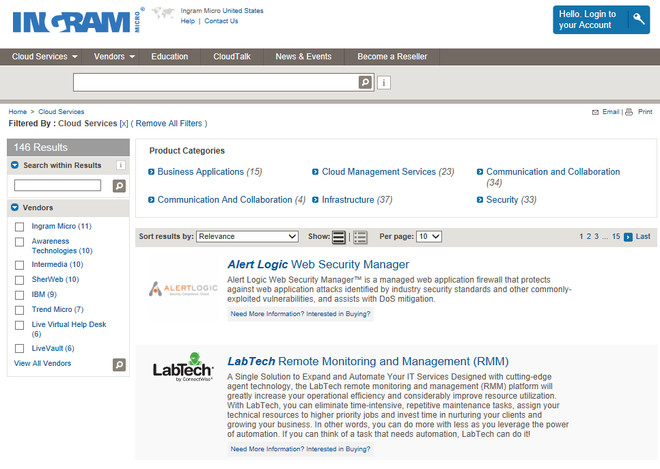Check the Intermedia (10) vendor box
The image size is (660, 469).
[x=19, y=265]
